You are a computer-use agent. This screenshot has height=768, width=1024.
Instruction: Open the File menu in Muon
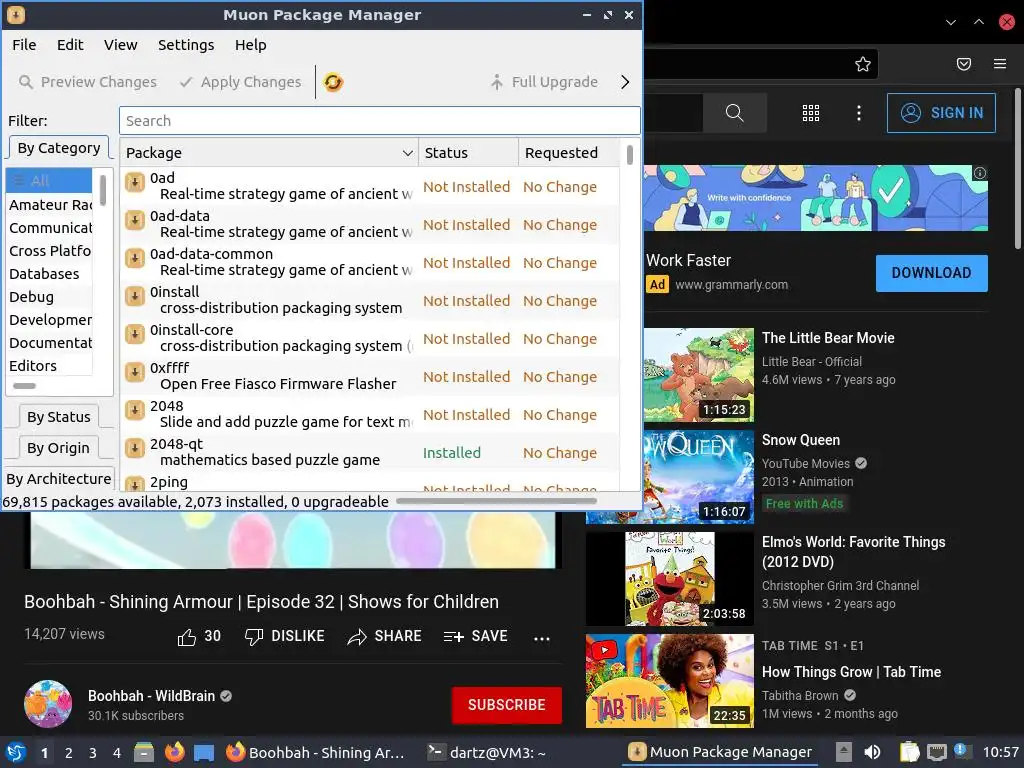[24, 45]
